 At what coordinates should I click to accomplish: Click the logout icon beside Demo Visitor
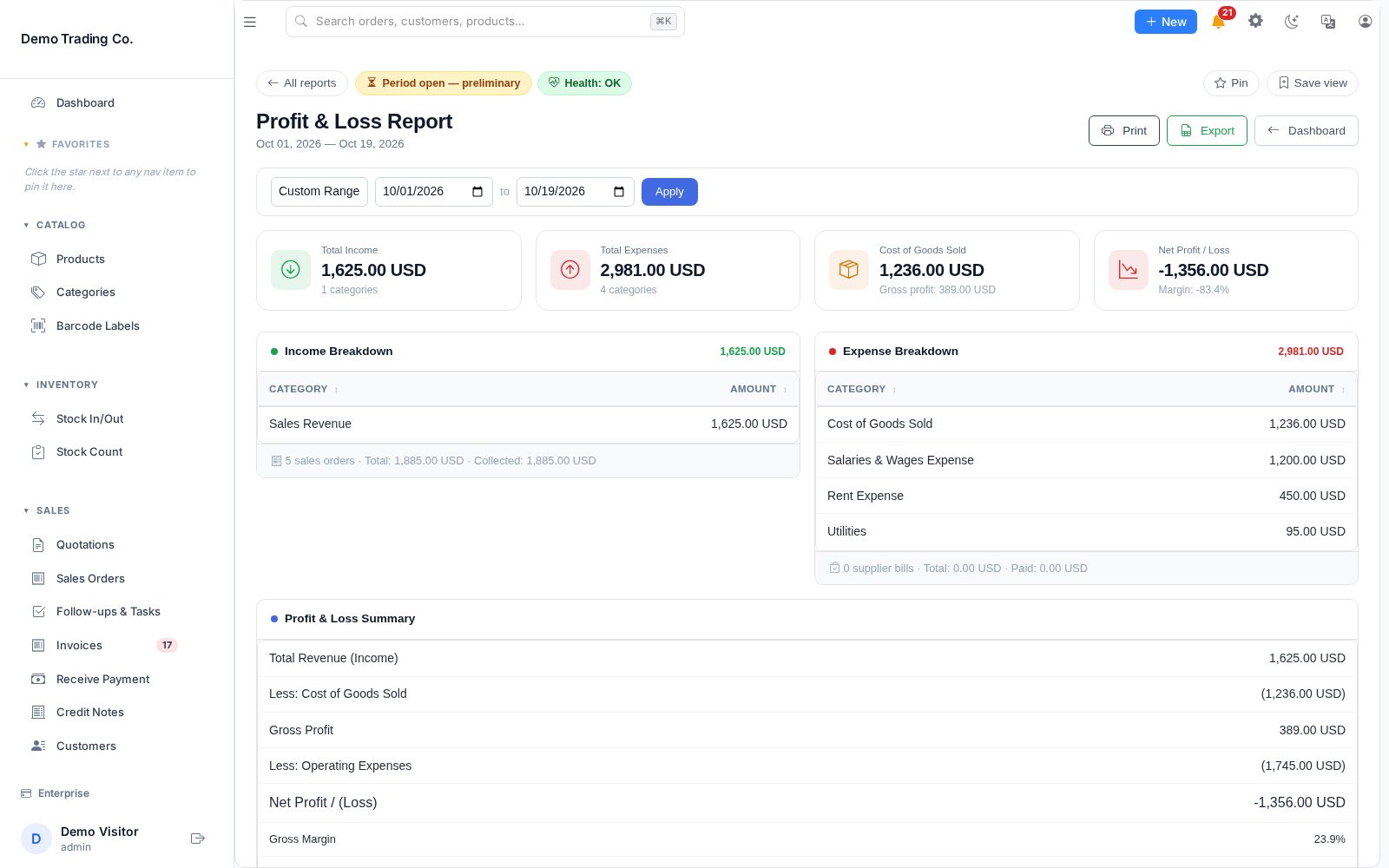(x=197, y=838)
